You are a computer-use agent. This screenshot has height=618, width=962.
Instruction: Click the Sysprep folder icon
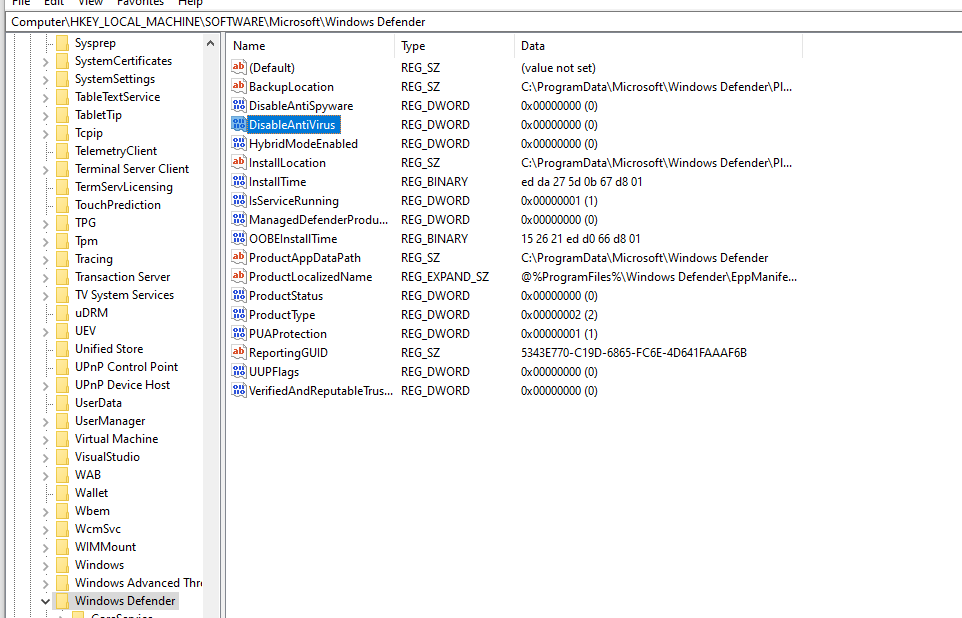point(62,43)
